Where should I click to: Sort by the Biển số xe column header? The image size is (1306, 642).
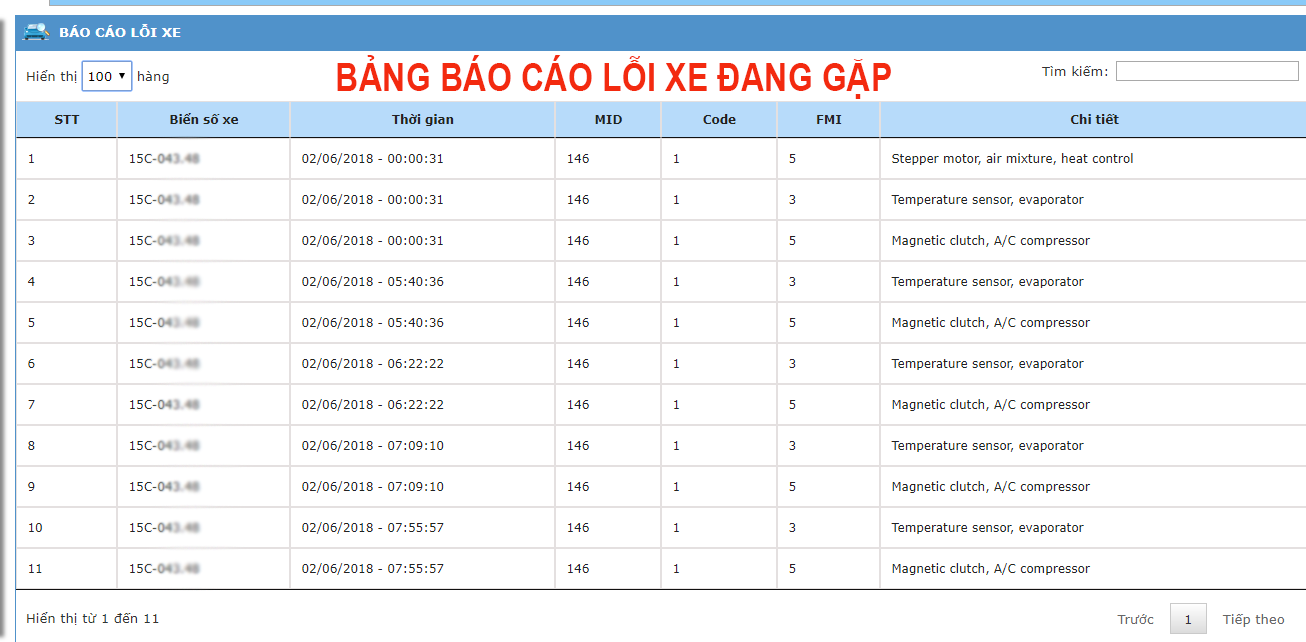pyautogui.click(x=204, y=119)
